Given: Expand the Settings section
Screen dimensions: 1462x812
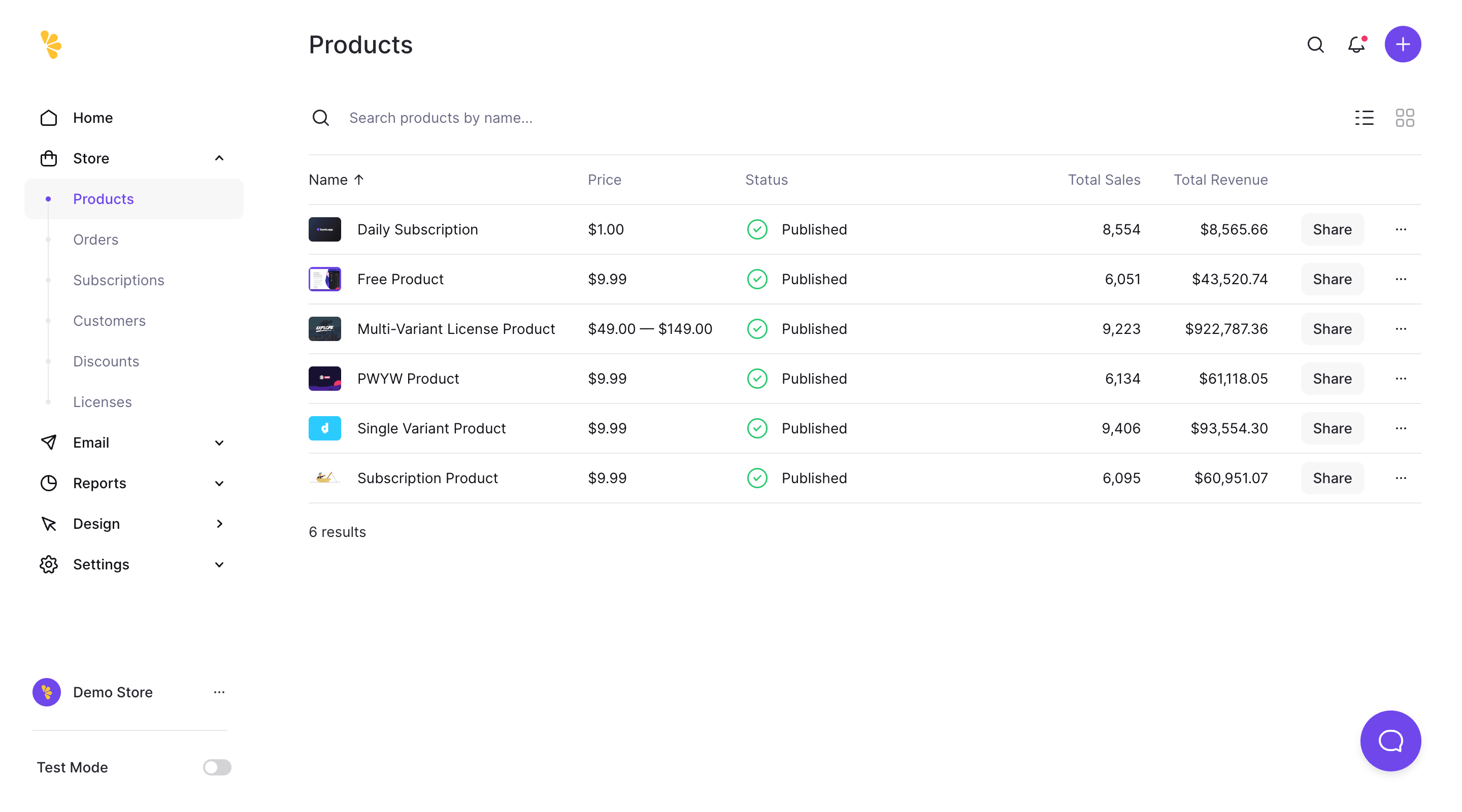Looking at the screenshot, I should (219, 564).
